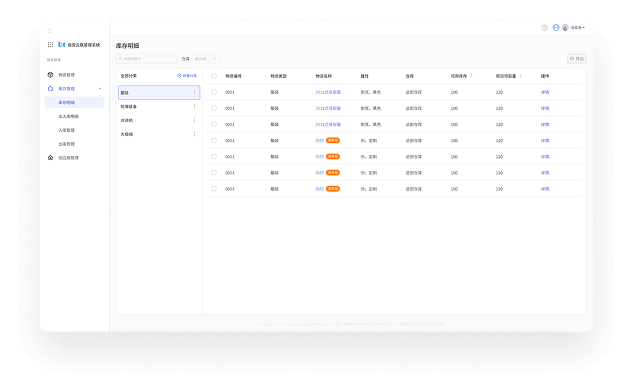This screenshot has width=633, height=392.
Task: Open the 仓库 warehouse dropdown
Action: click(x=206, y=59)
